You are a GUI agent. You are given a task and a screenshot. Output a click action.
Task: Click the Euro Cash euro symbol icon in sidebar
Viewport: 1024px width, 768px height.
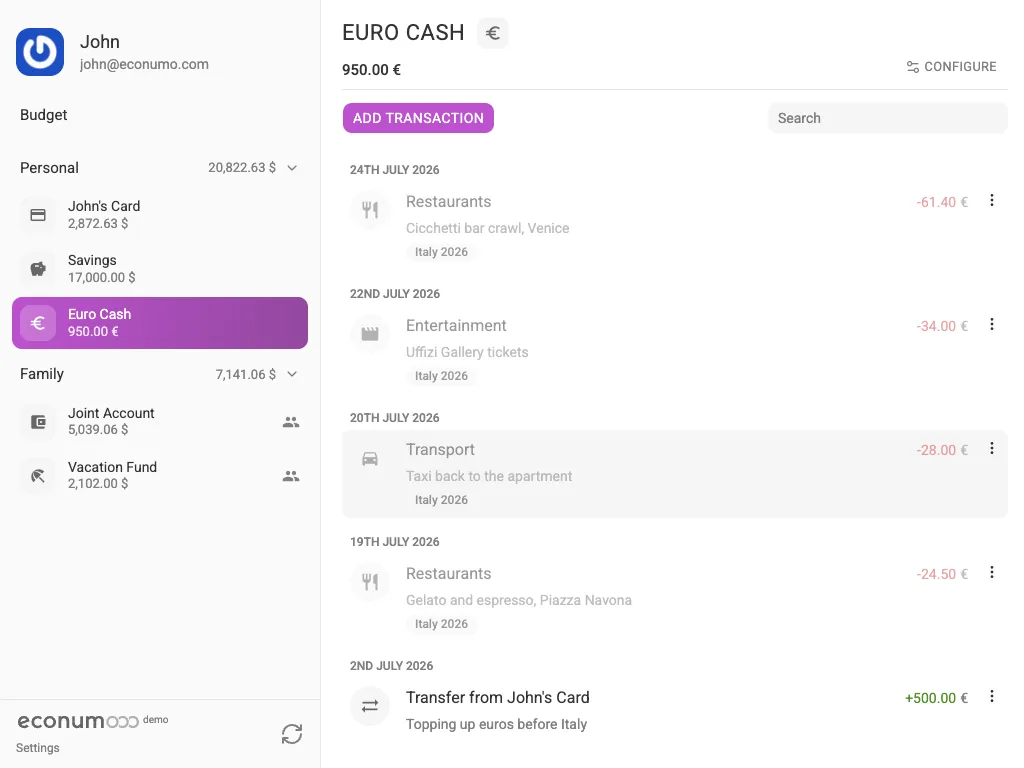point(38,323)
